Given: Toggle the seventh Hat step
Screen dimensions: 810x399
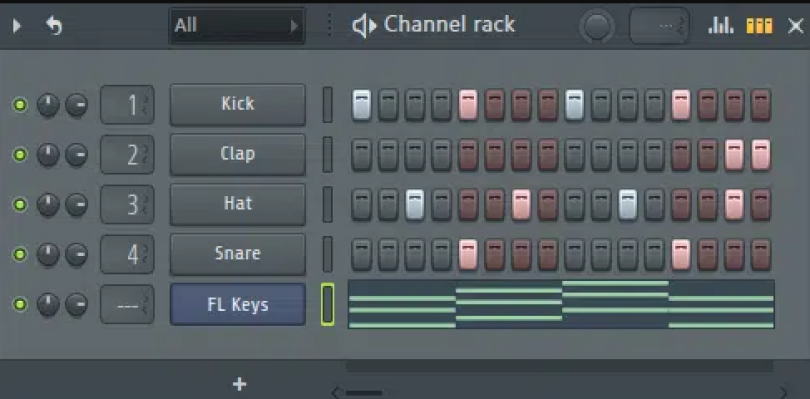Looking at the screenshot, I should click(521, 205).
